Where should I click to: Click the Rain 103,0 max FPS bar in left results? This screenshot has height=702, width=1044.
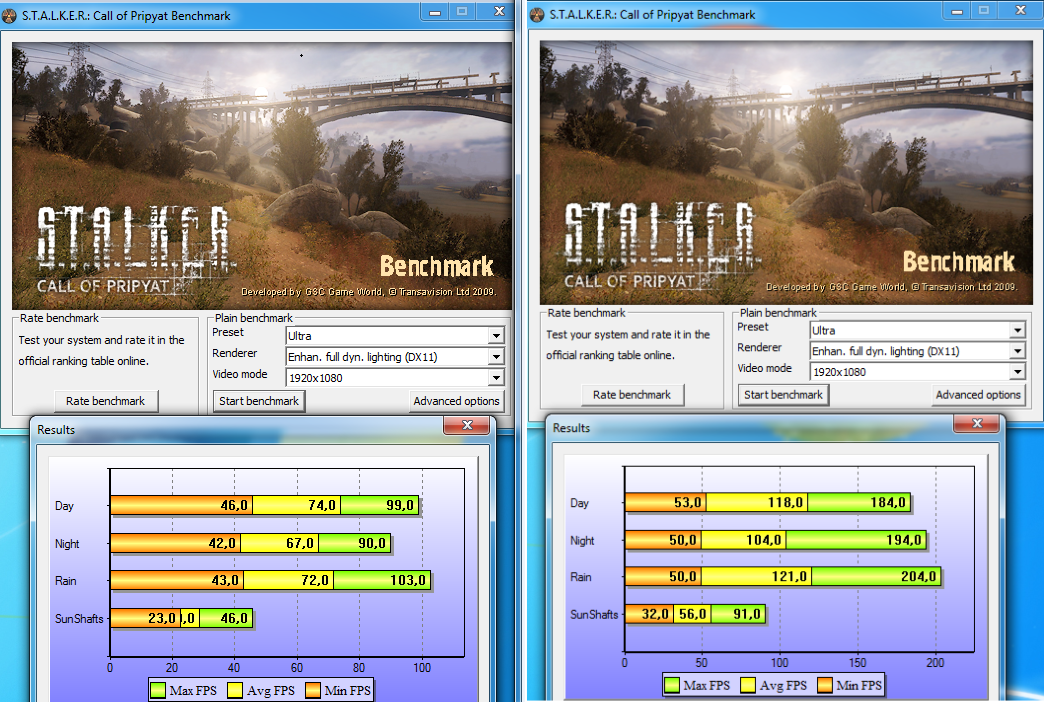[382, 580]
